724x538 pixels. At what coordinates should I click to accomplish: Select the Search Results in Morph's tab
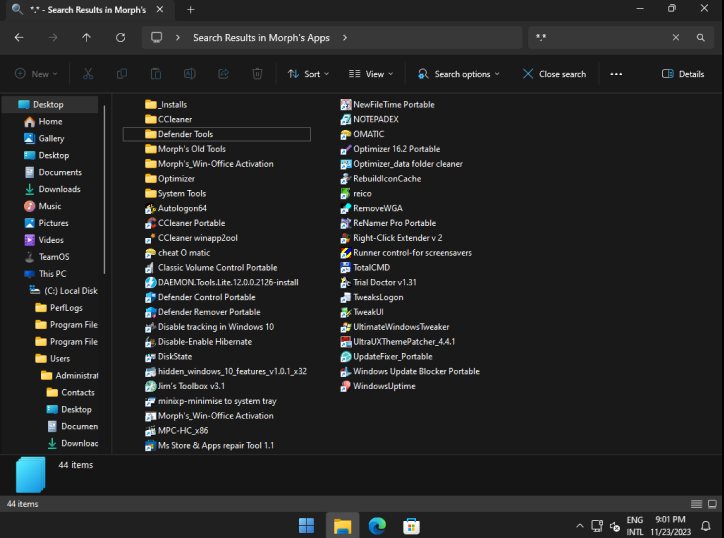88,10
